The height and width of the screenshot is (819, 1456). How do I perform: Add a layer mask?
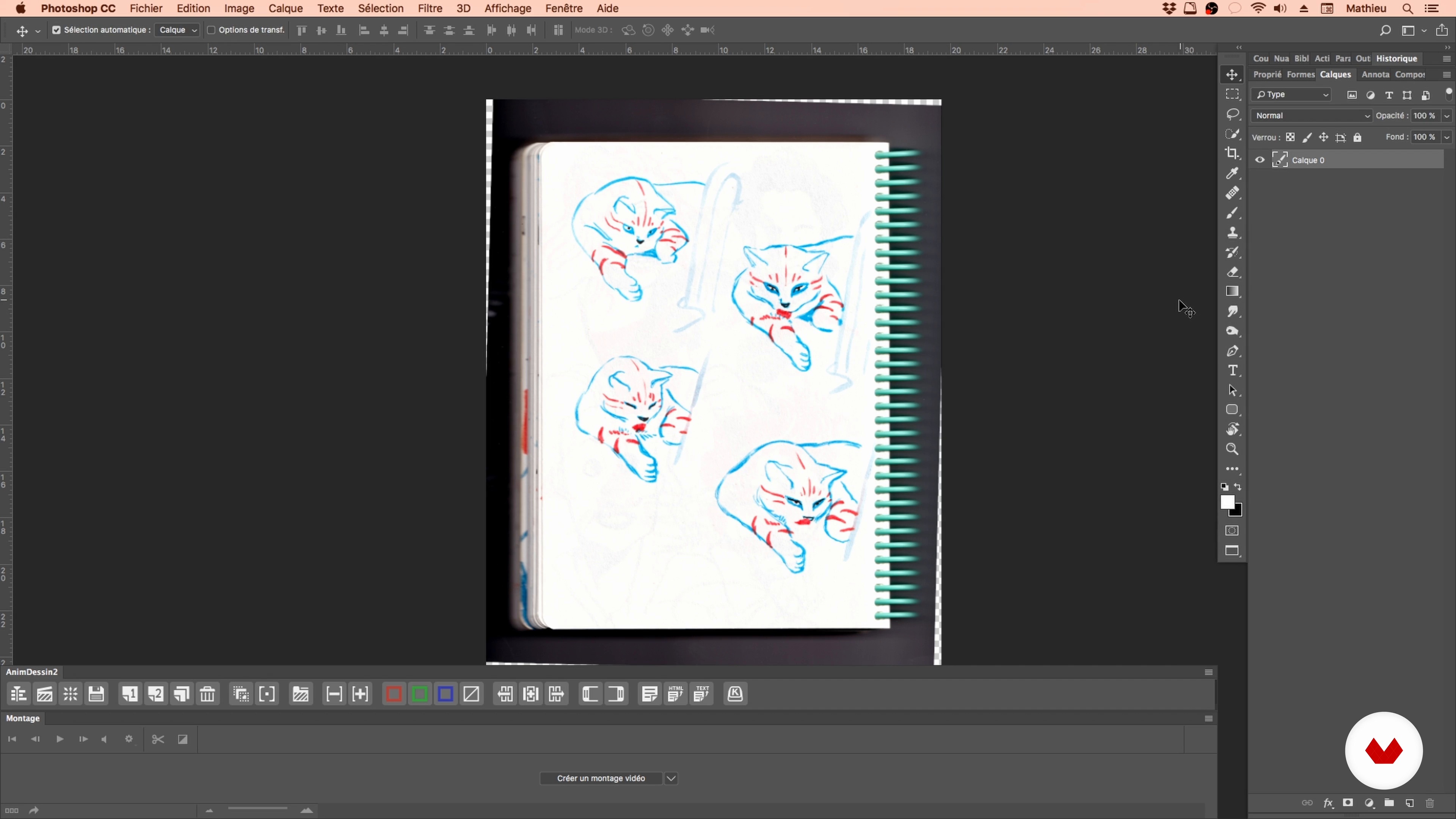tap(1348, 803)
